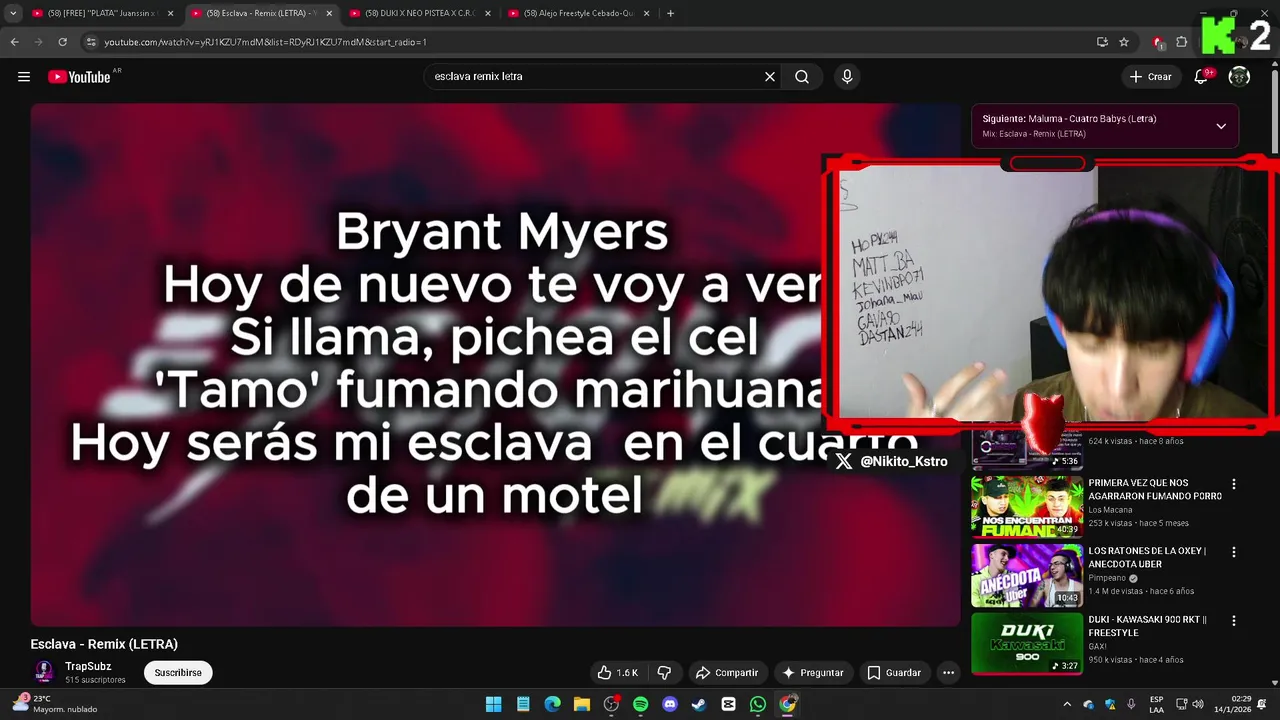The image size is (1280, 720).
Task: Clear the search box with X
Action: pyautogui.click(x=770, y=77)
